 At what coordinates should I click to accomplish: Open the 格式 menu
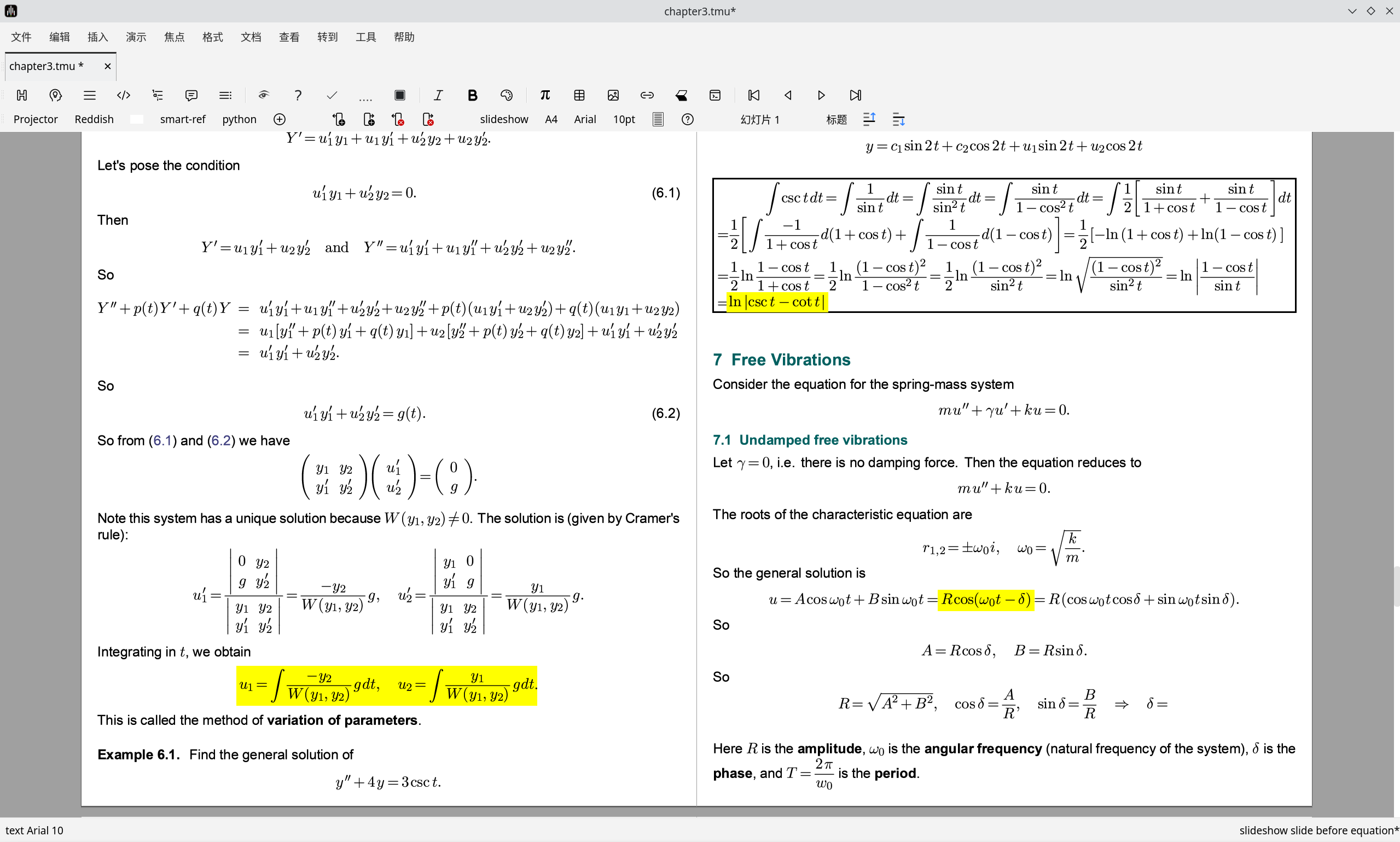[x=212, y=37]
